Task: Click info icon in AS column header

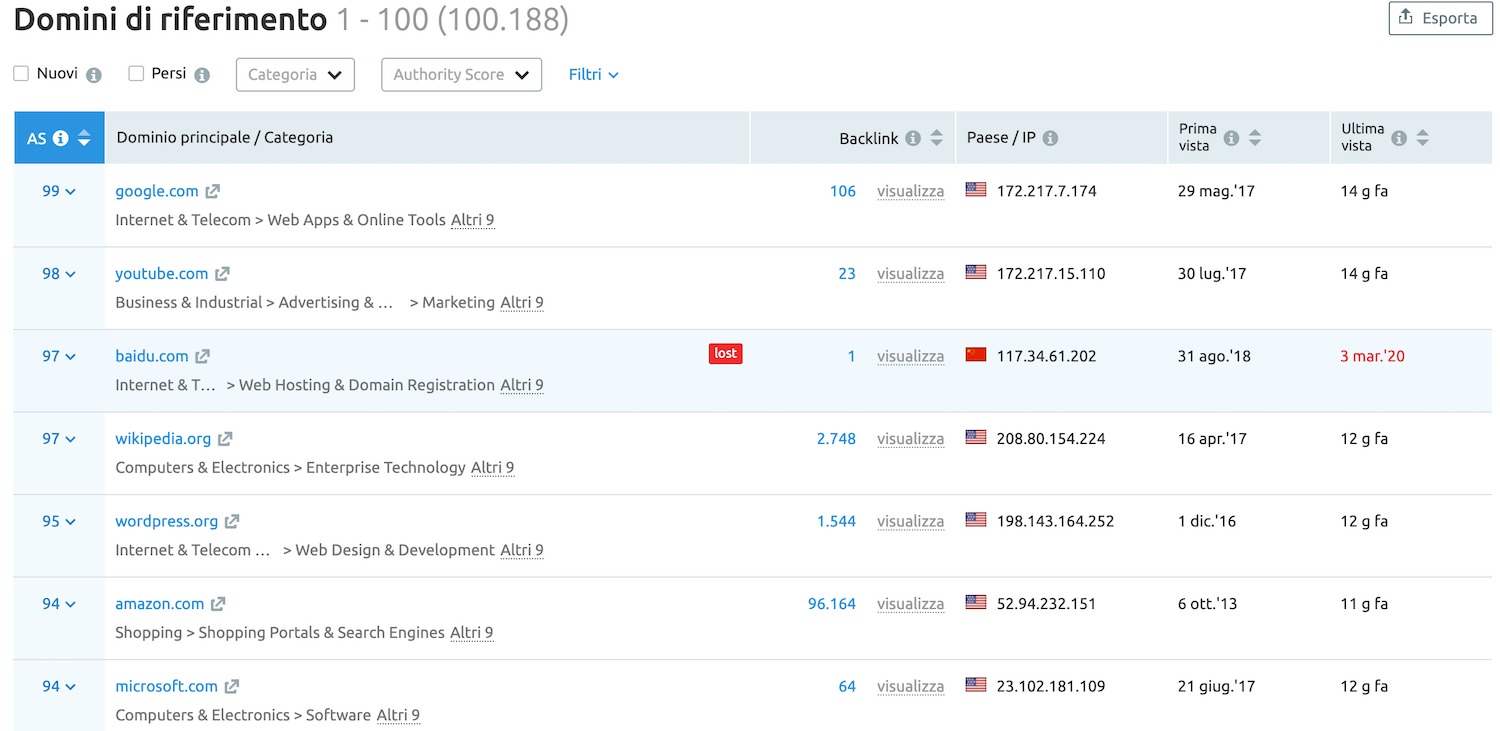Action: coord(61,138)
